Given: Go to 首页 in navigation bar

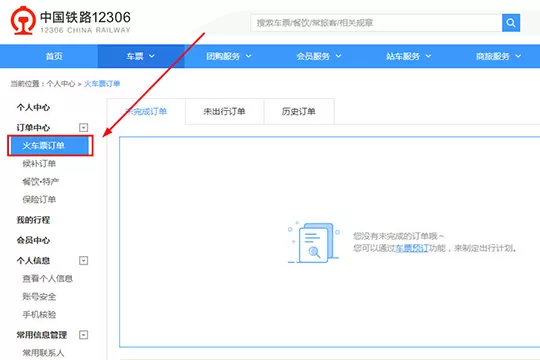Looking at the screenshot, I should click(x=54, y=56).
